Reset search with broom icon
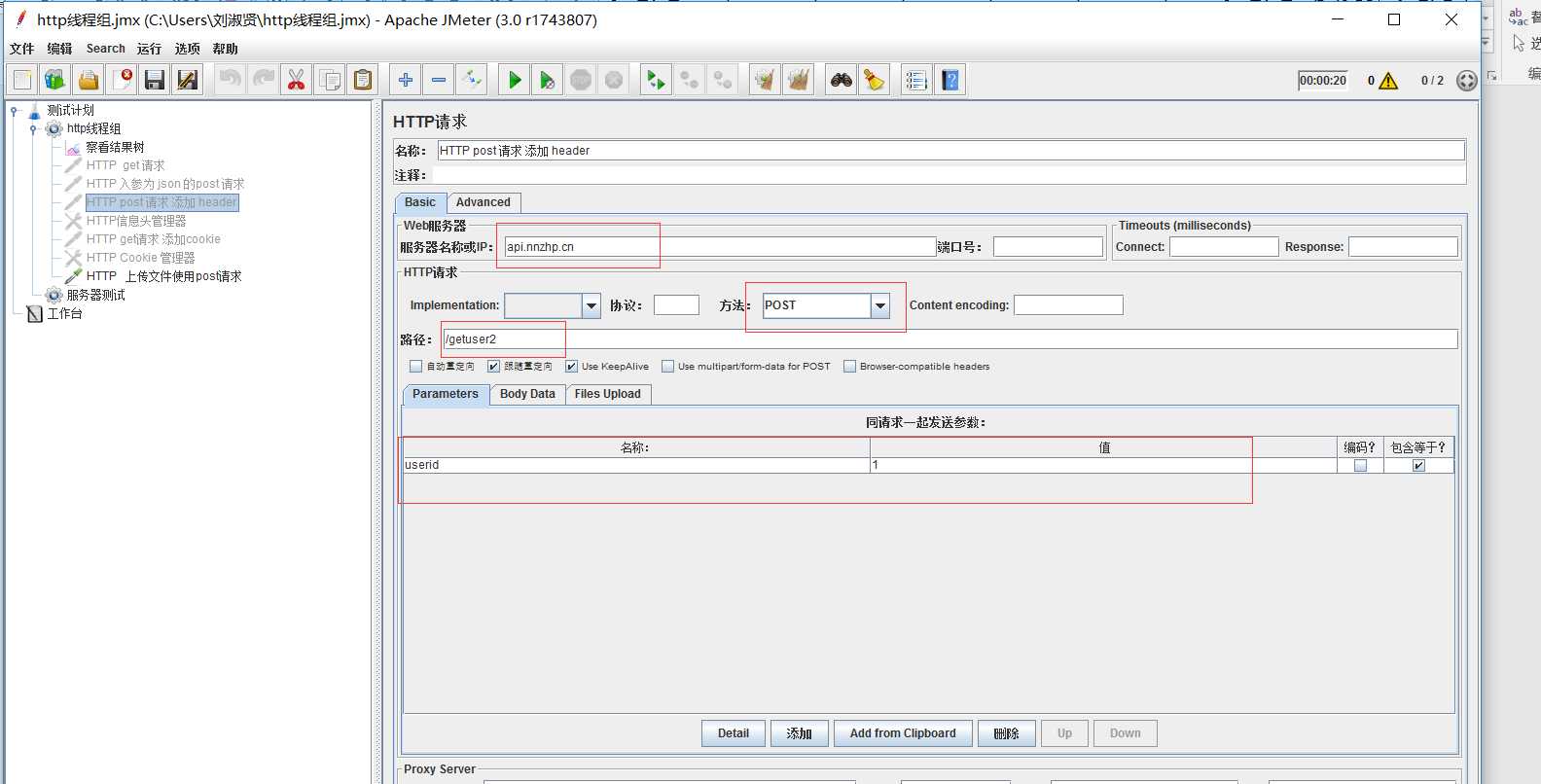1541x784 pixels. click(x=875, y=80)
